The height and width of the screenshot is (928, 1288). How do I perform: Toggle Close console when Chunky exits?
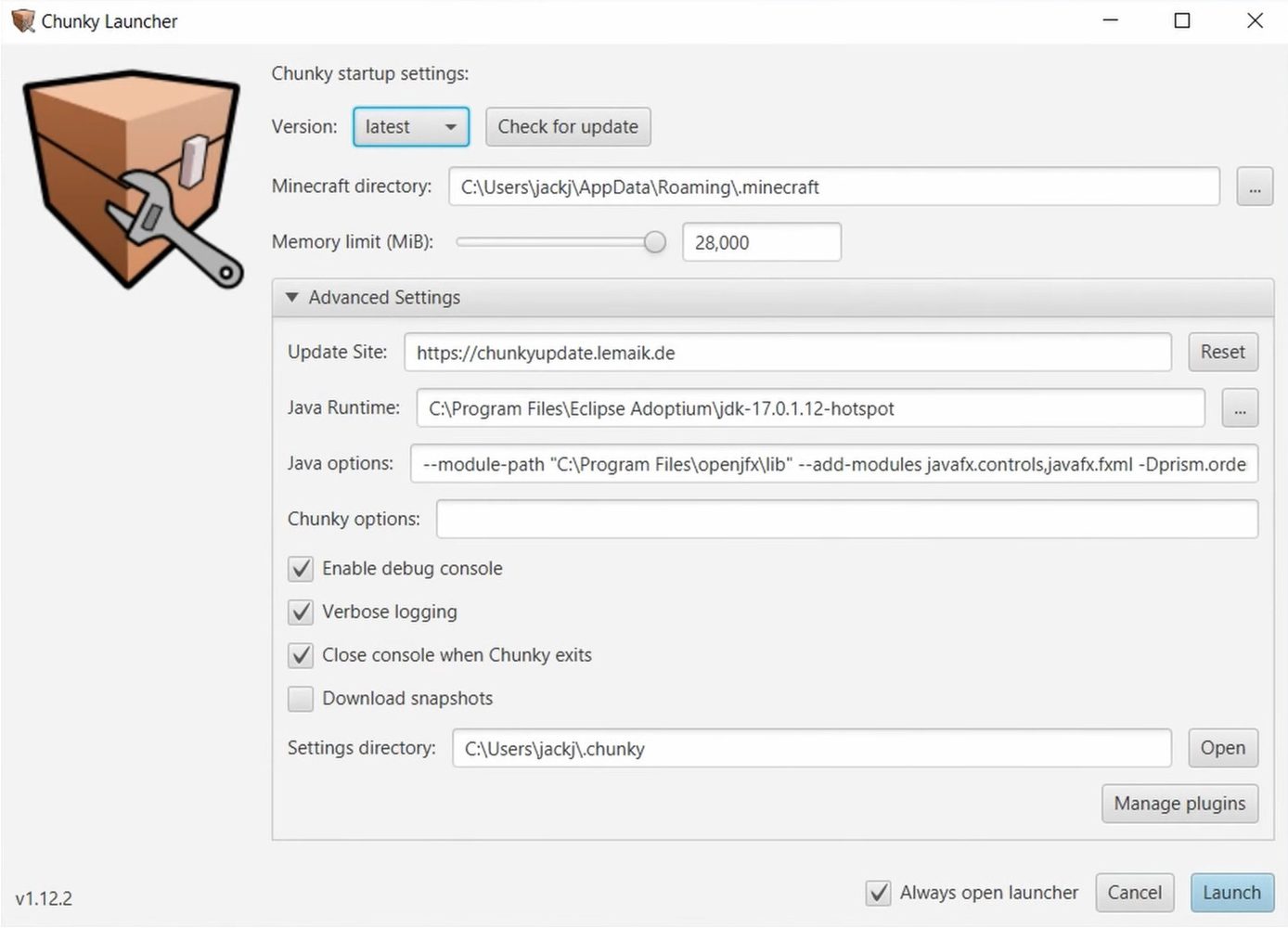click(301, 655)
